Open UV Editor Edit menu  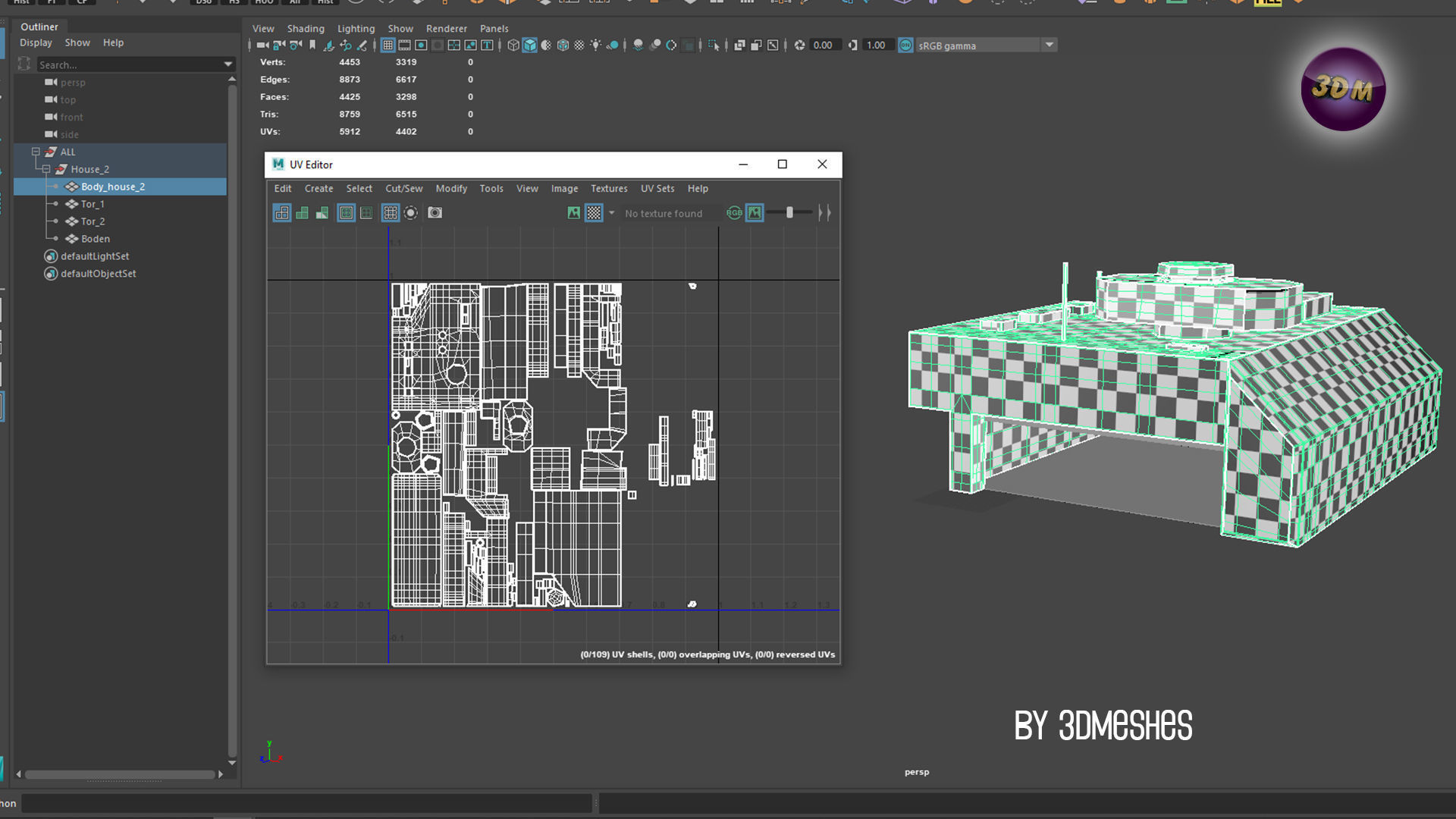[283, 189]
